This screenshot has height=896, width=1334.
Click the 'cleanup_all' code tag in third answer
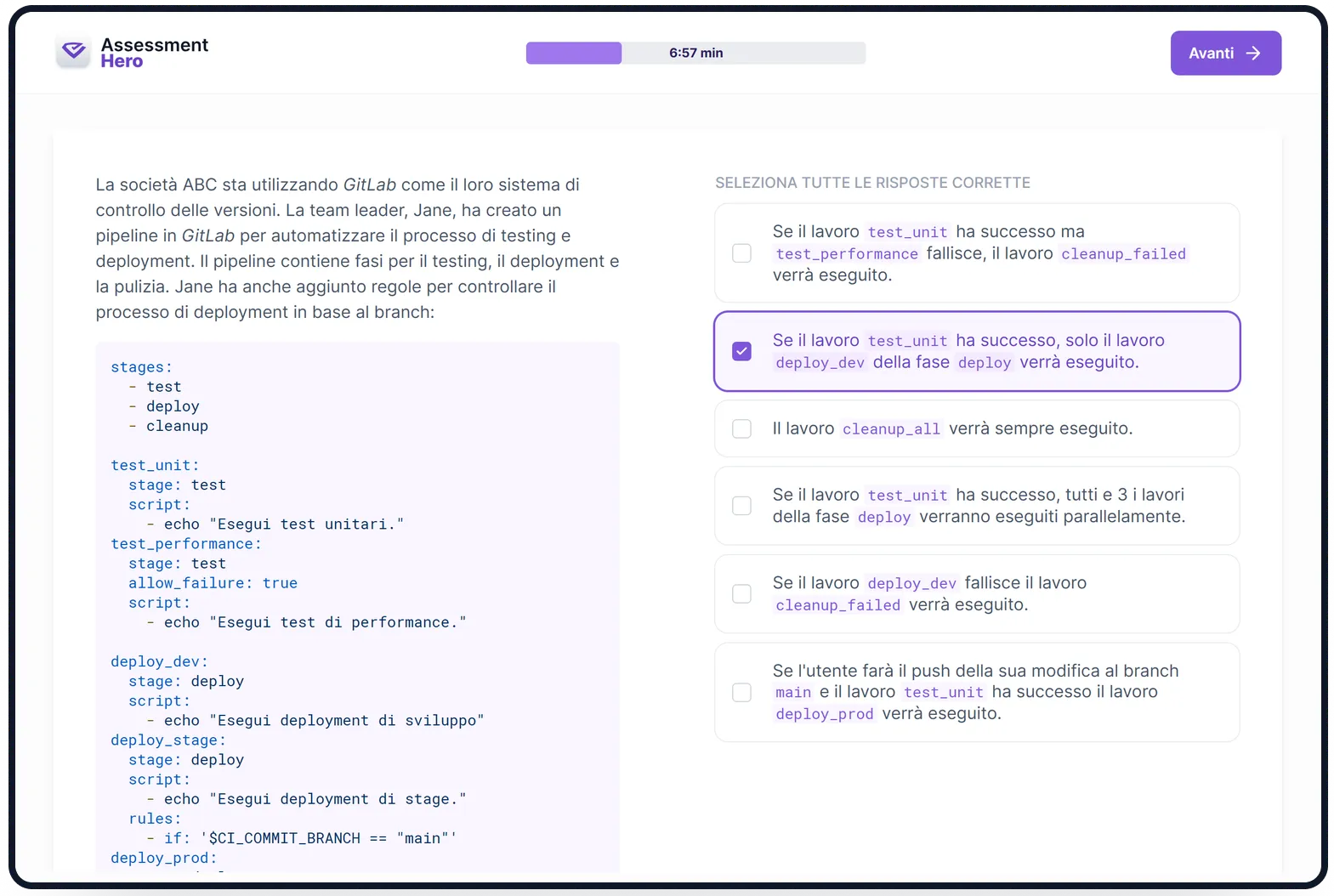point(891,428)
